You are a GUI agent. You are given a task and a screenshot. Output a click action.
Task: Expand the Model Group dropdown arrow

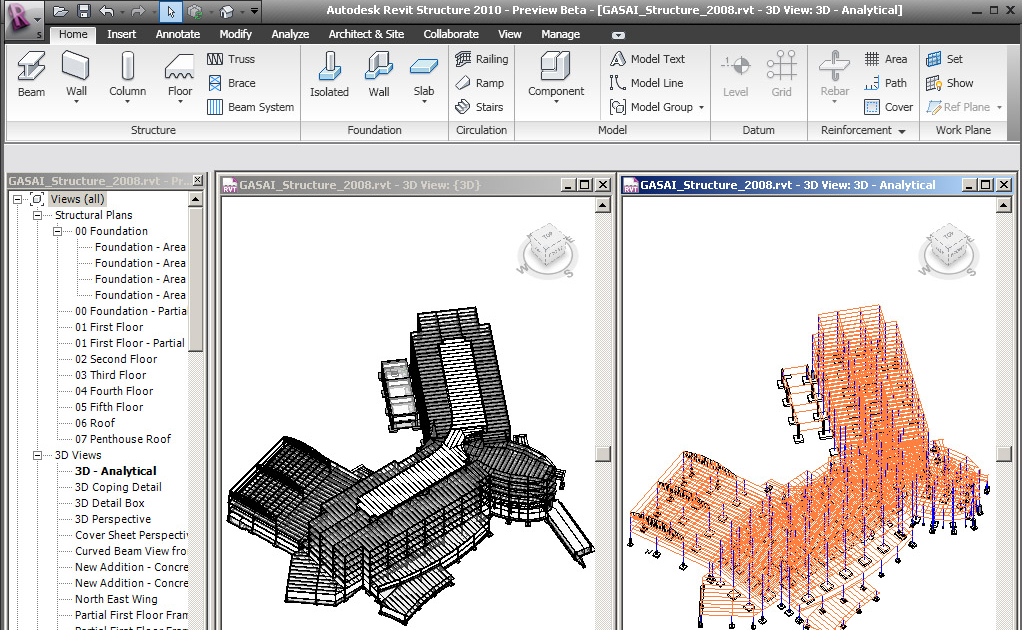(x=701, y=108)
